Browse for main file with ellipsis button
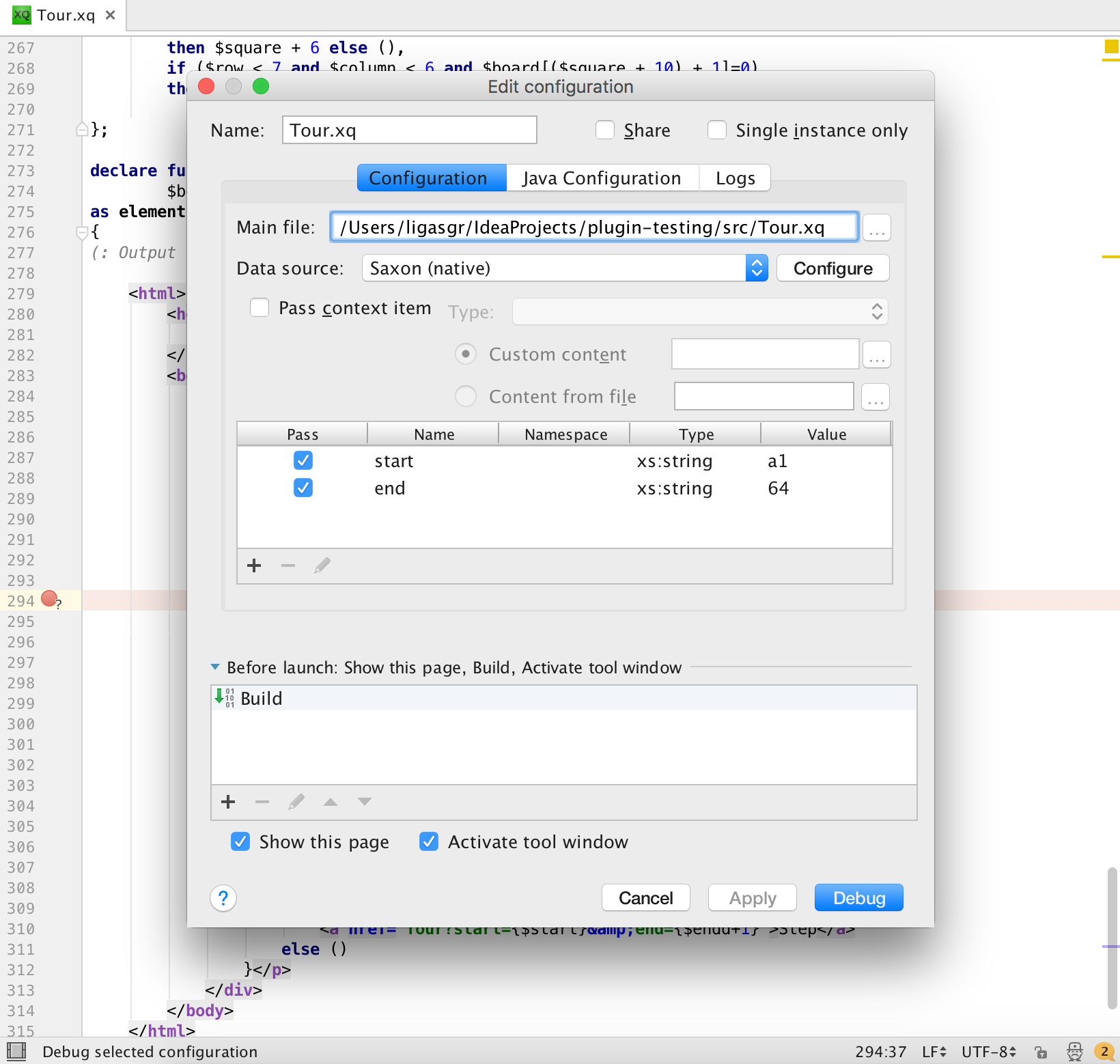 point(877,227)
